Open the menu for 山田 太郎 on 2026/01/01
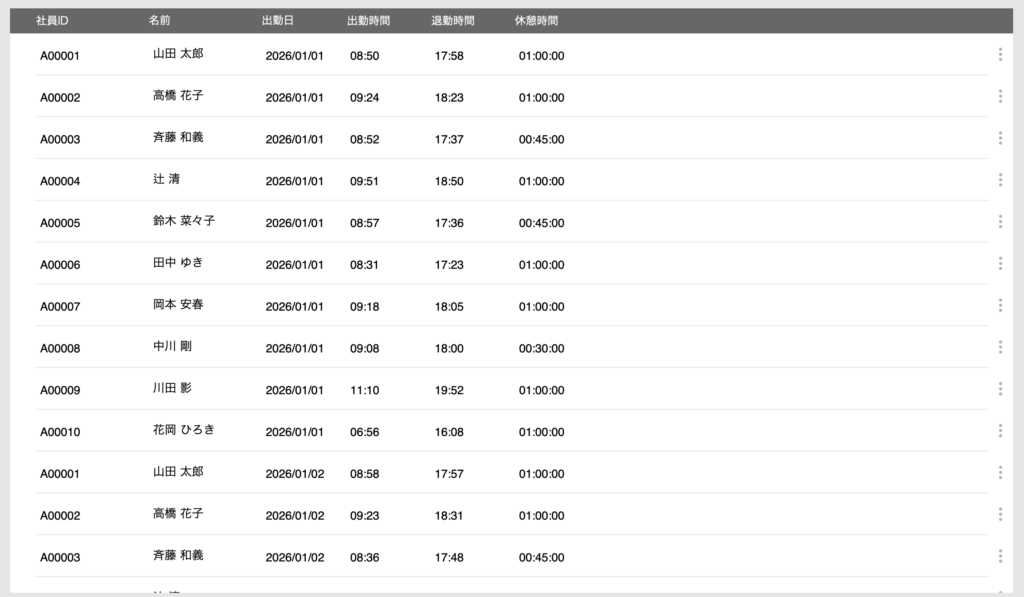Viewport: 1024px width, 597px height. pos(1000,55)
